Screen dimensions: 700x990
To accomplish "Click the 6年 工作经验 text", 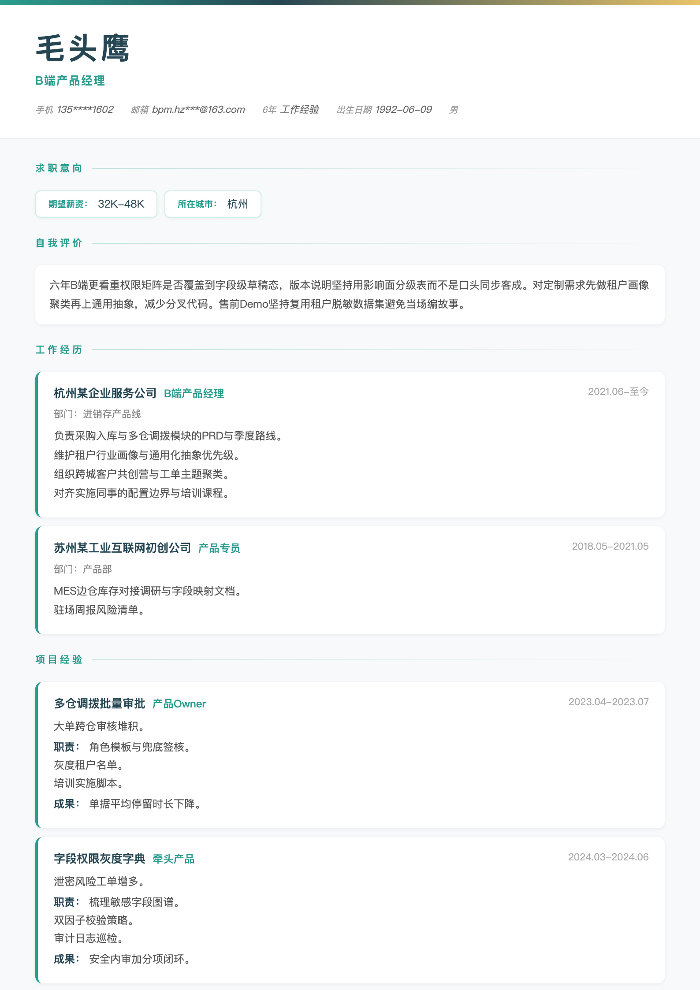I will click(290, 110).
